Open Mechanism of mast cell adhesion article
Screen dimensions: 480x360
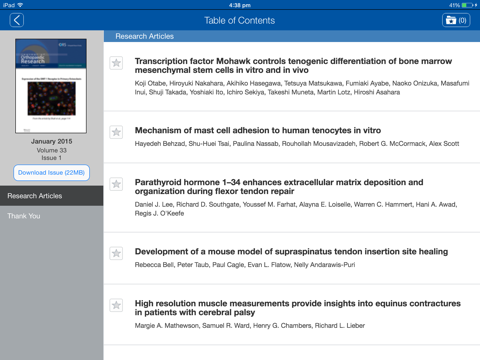tap(258, 130)
